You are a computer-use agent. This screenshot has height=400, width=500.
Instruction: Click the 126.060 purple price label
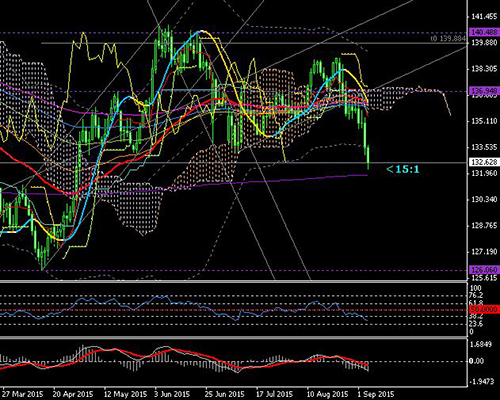tap(484, 269)
